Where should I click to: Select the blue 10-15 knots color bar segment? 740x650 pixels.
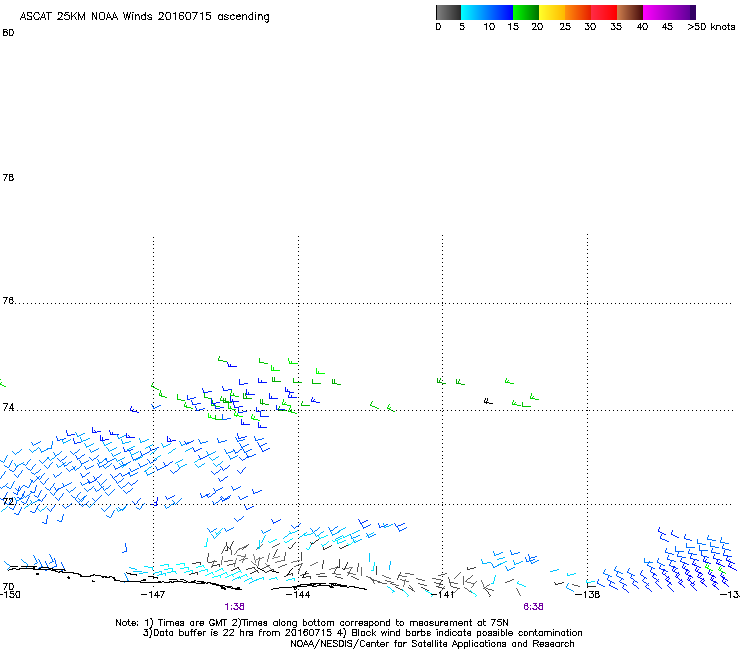[x=500, y=12]
